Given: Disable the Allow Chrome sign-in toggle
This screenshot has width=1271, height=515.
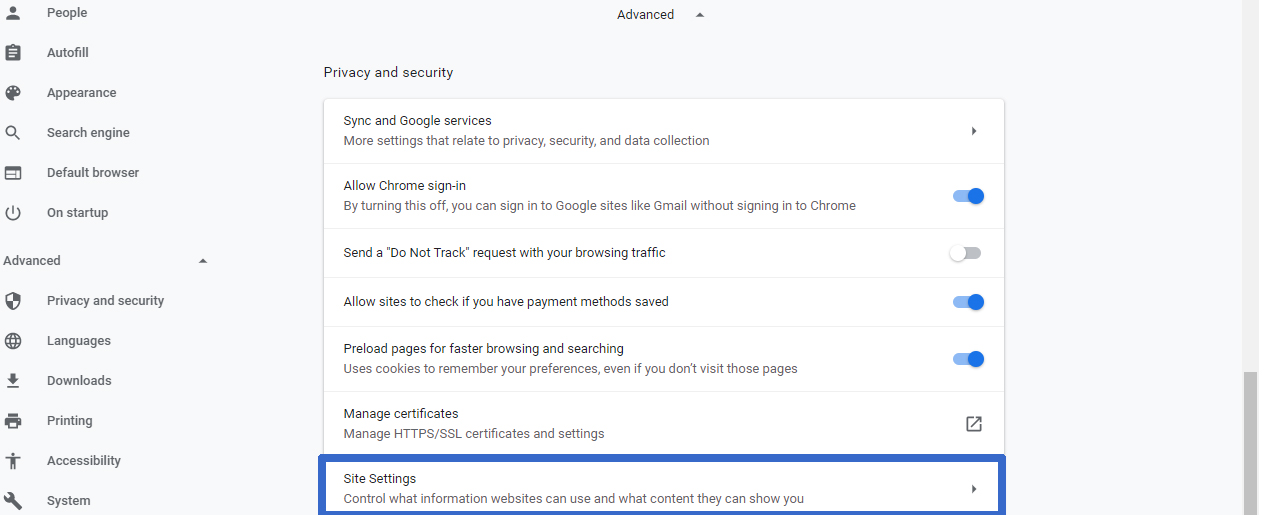Looking at the screenshot, I should click(x=968, y=196).
